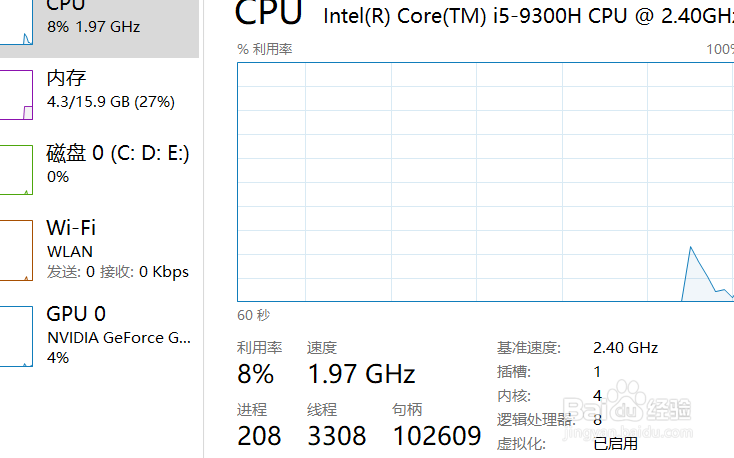Click the orange Wi-Fi throughput thumbnail

[16, 251]
